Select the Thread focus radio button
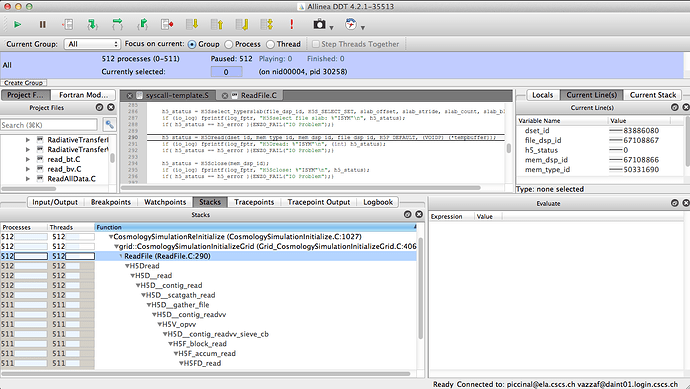This screenshot has width=690, height=389. 270,44
